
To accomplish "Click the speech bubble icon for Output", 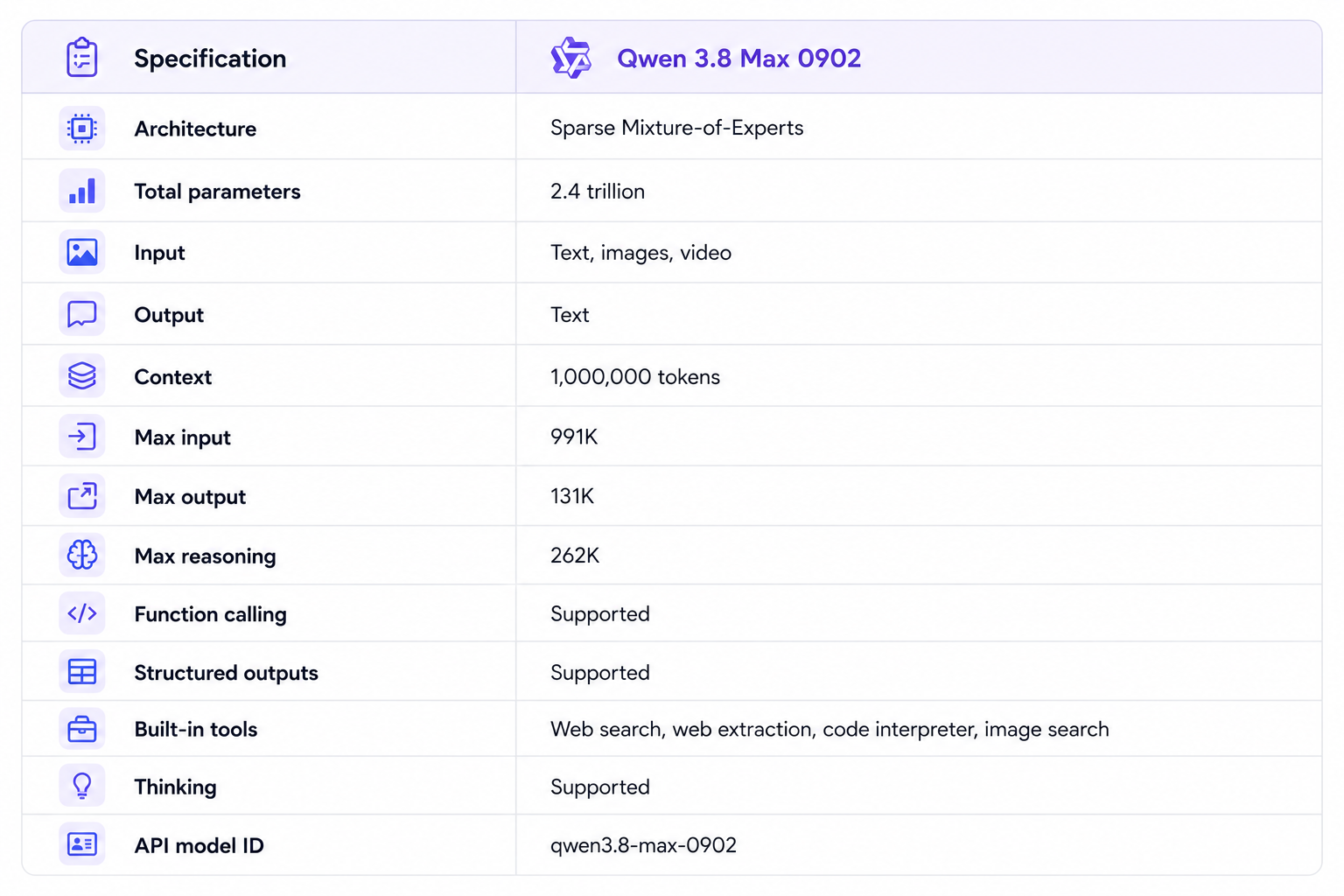I will tap(82, 314).
